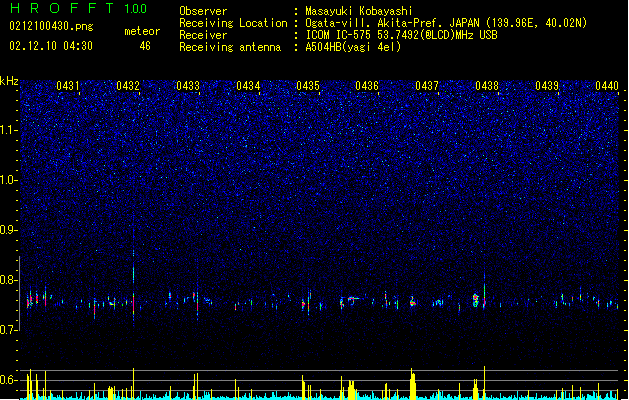Screen dimensions: 629x400
Task: Click the 0.7 kHz frequency label
Action: pyautogui.click(x=9, y=330)
